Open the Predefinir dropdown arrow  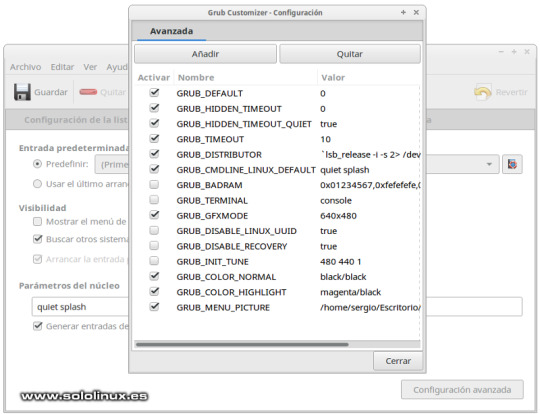click(489, 164)
